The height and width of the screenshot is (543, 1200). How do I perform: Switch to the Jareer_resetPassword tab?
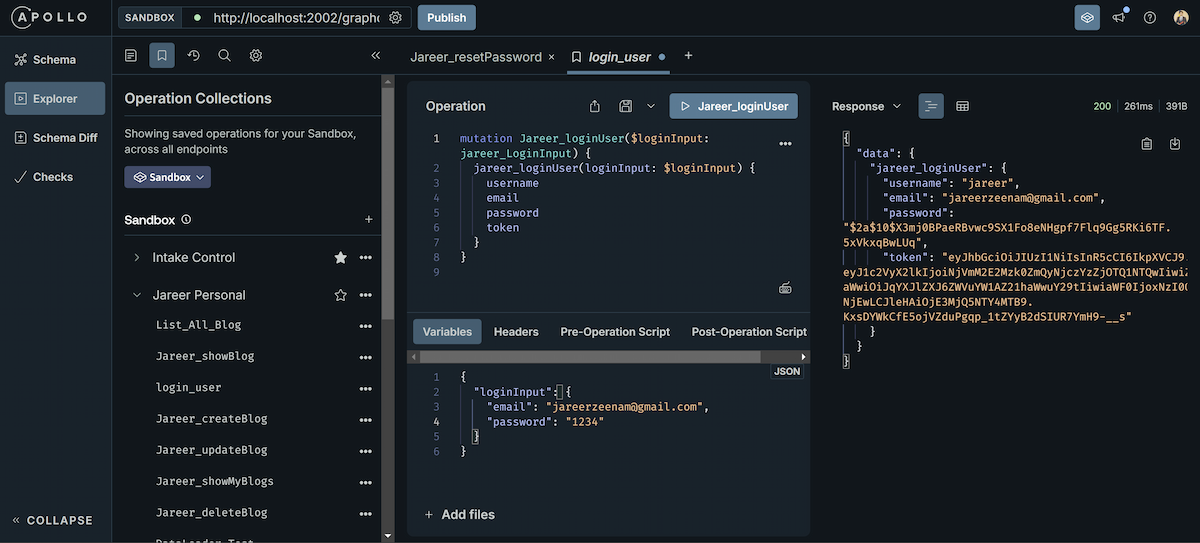pyautogui.click(x=476, y=57)
